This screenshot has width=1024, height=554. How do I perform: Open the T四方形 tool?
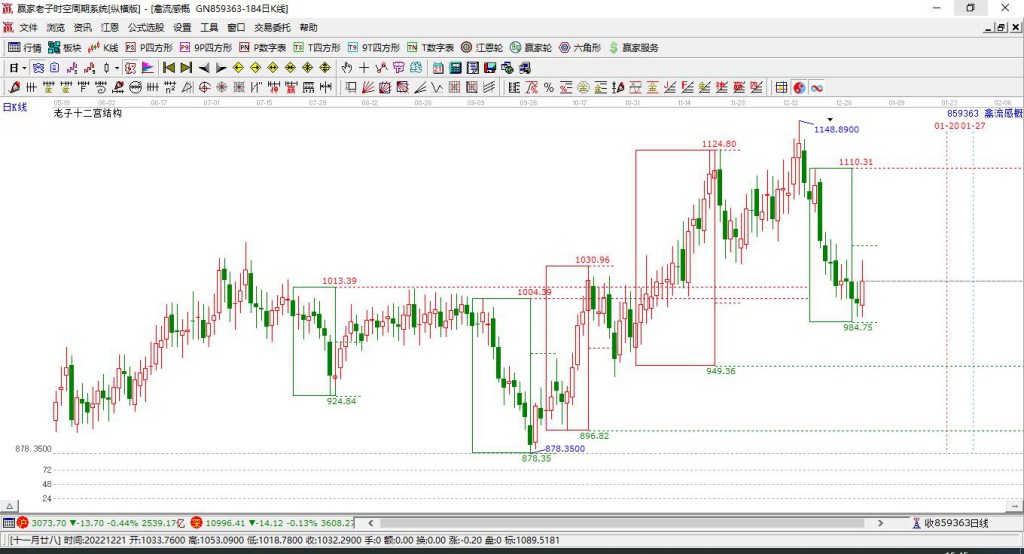[x=317, y=47]
